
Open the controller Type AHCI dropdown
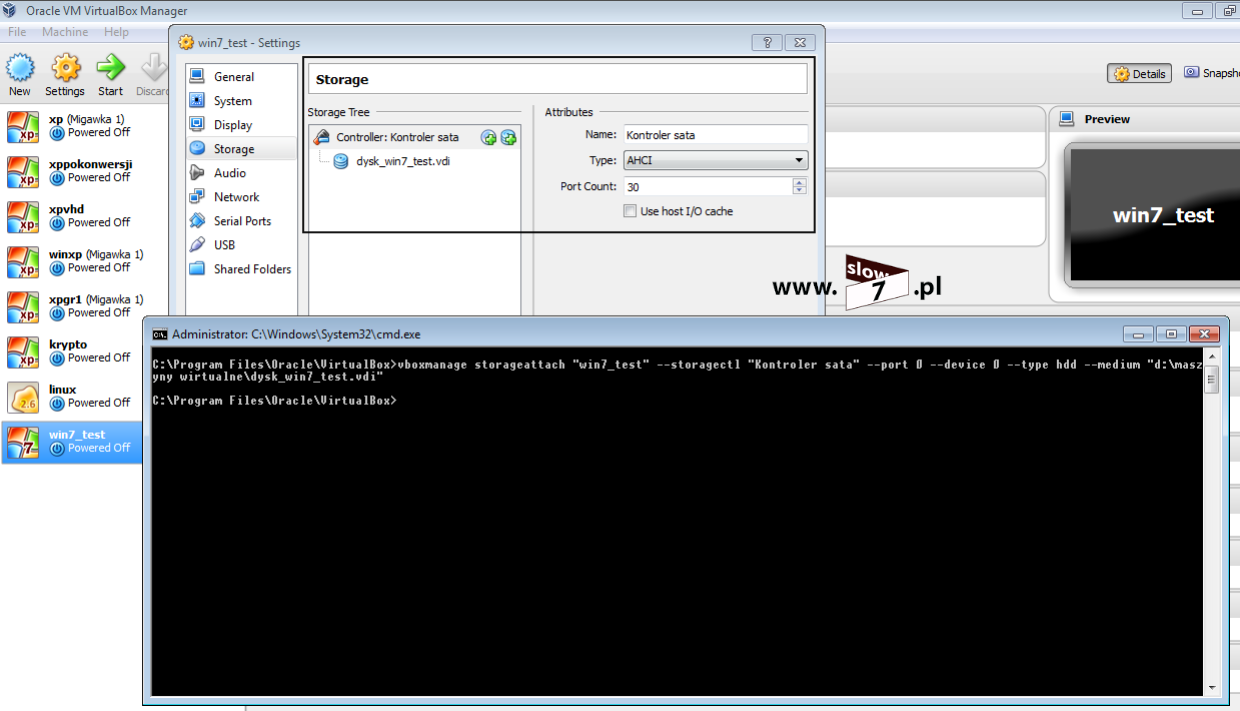click(715, 160)
